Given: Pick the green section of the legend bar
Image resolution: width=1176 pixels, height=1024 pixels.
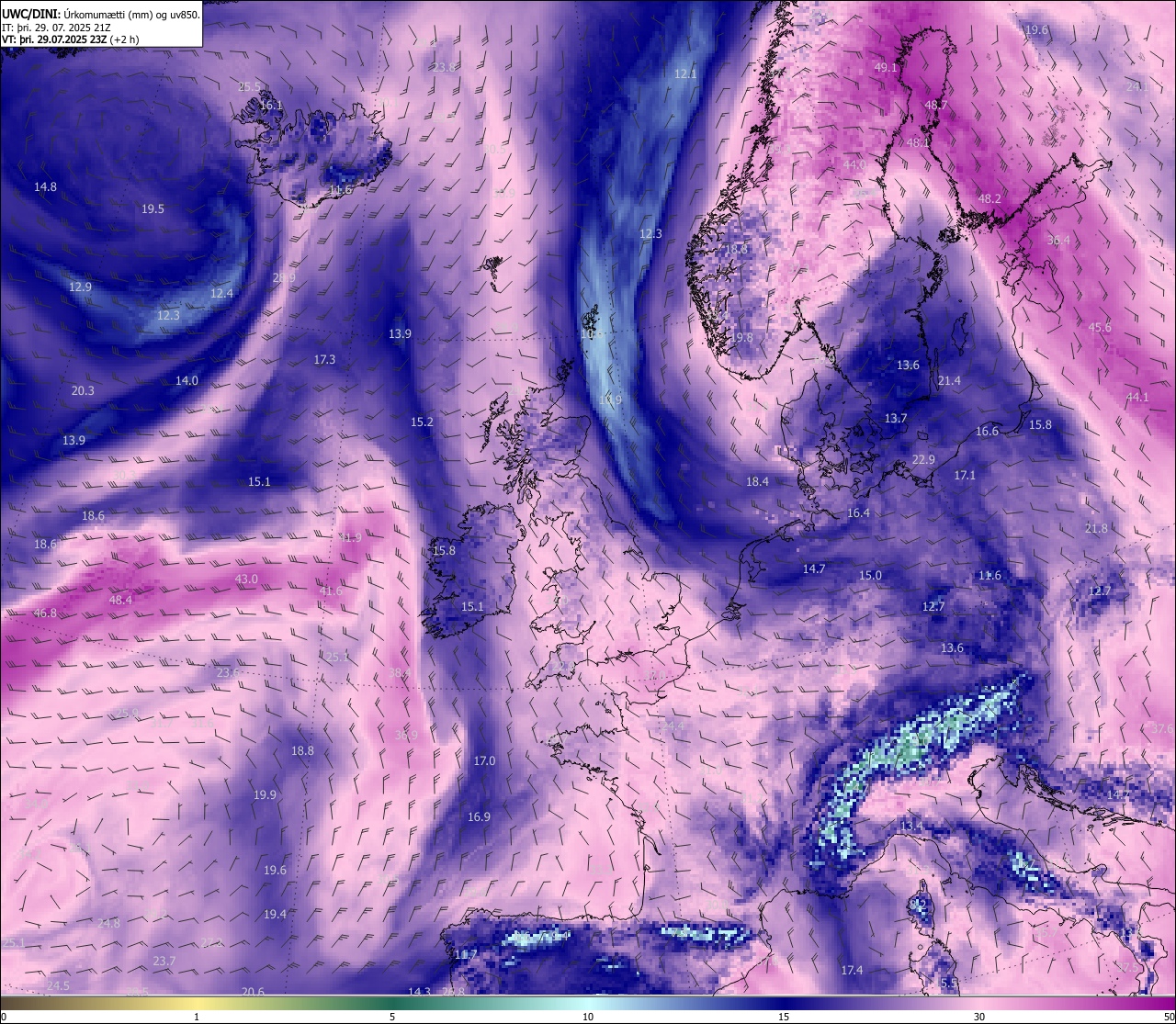Looking at the screenshot, I should [x=392, y=1002].
